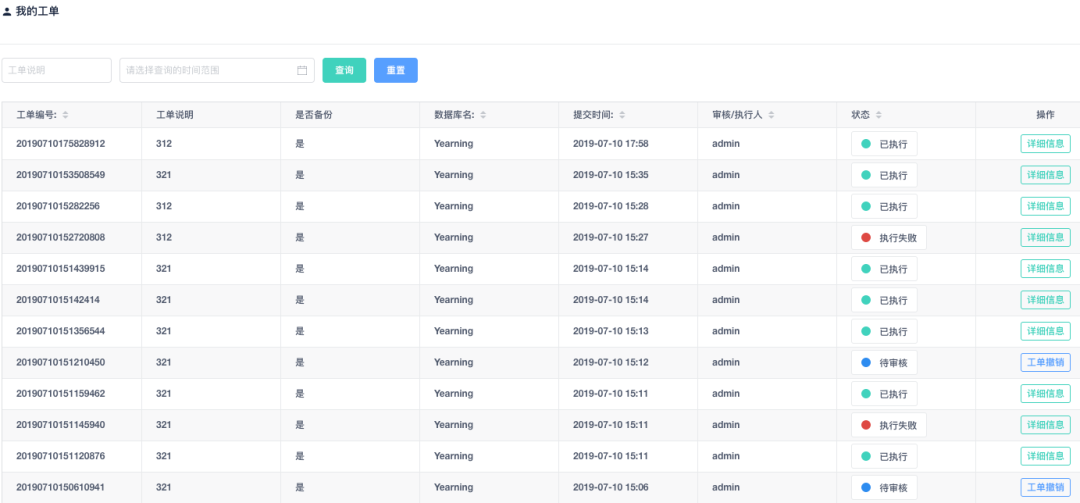This screenshot has height=503, width=1080.
Task: Select order number 20190710151159462
Action: pos(61,393)
